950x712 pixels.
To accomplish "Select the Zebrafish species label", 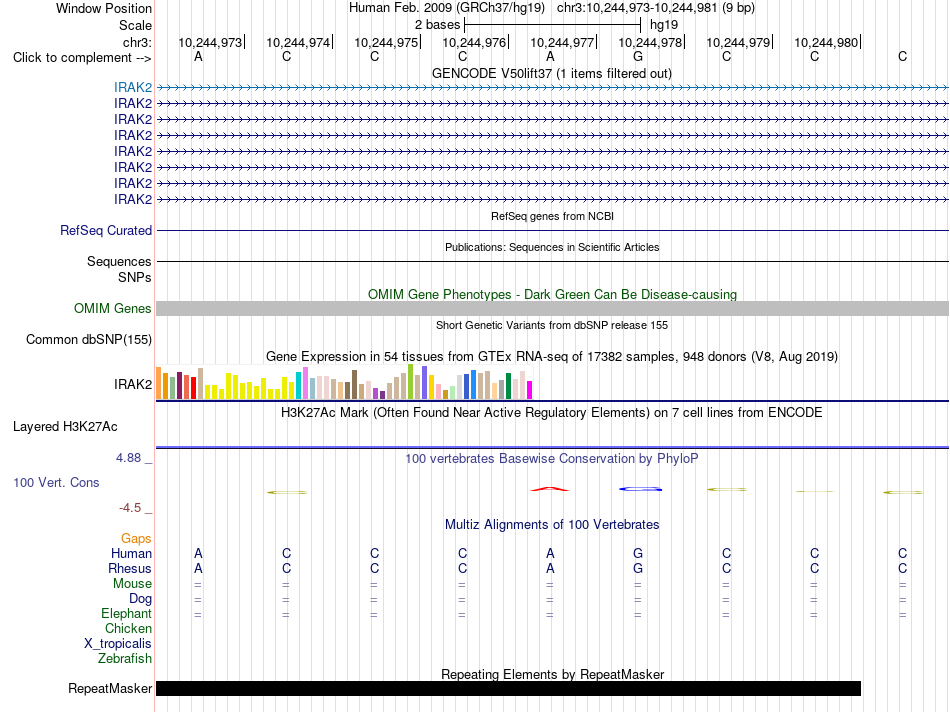I will 125,659.
